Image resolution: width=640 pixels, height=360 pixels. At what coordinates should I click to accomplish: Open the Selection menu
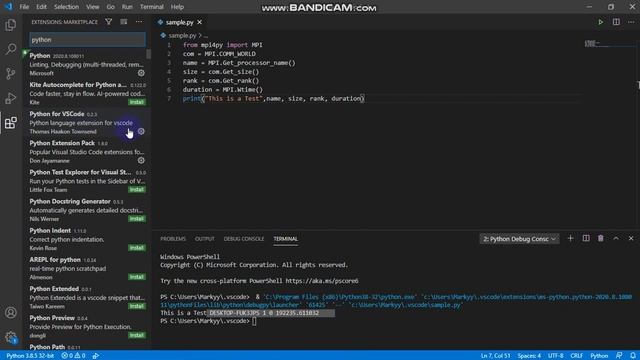pyautogui.click(x=66, y=7)
